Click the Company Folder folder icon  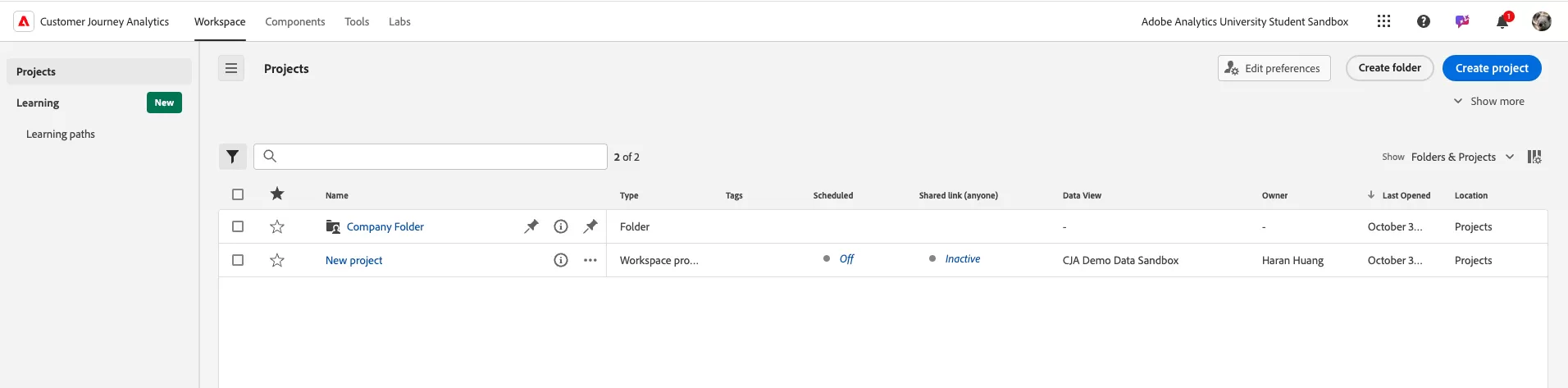pyautogui.click(x=333, y=226)
